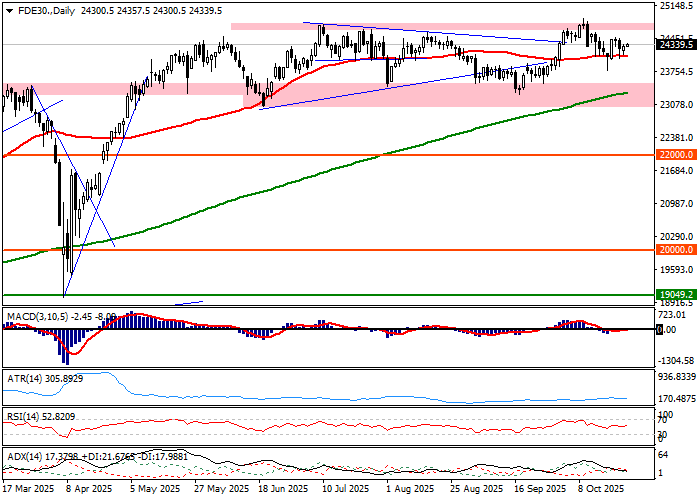This screenshot has height=500, width=700.
Task: Click the 25148.0 price axis label
Action: coord(677,6)
